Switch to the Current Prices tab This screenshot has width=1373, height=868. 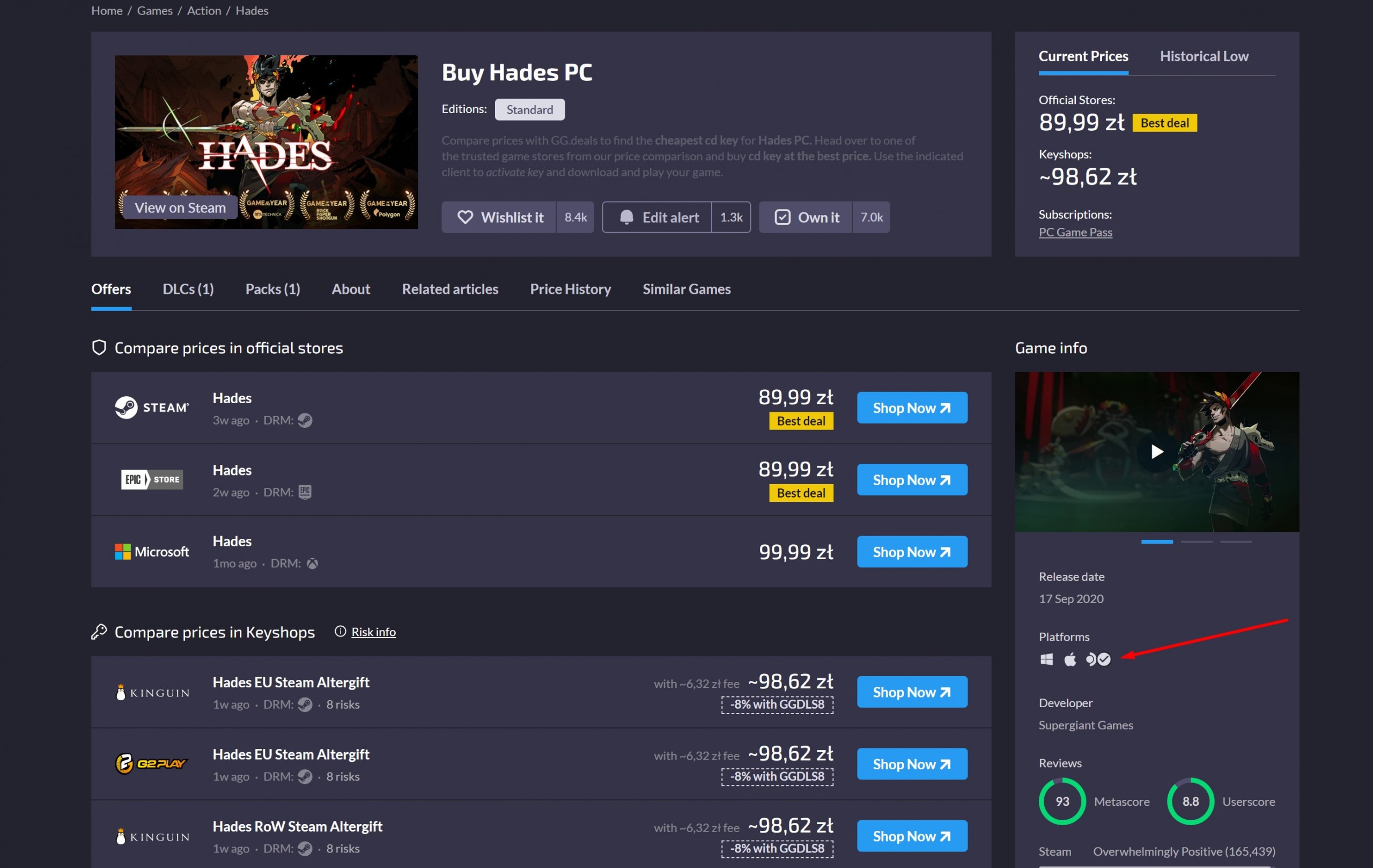click(x=1083, y=56)
